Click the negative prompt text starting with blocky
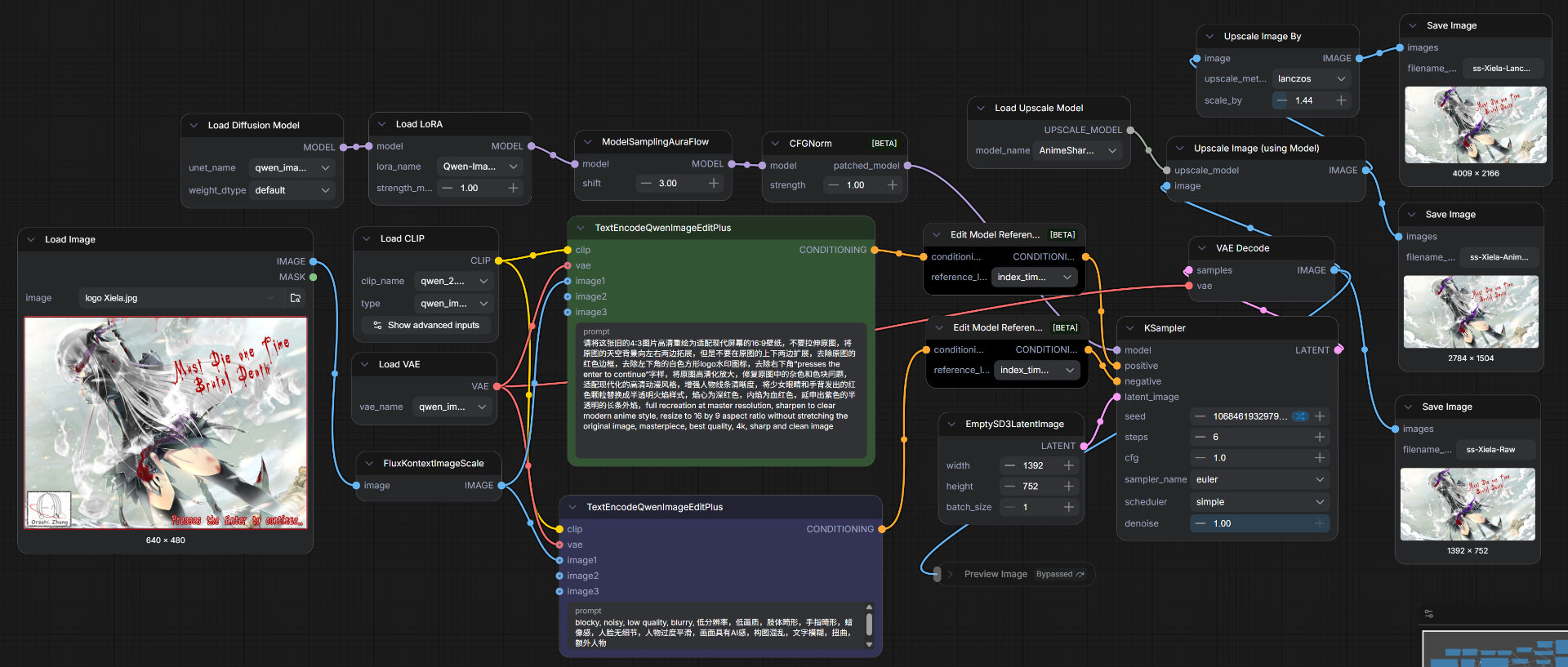Viewport: 1568px width, 667px height. pyautogui.click(x=714, y=633)
